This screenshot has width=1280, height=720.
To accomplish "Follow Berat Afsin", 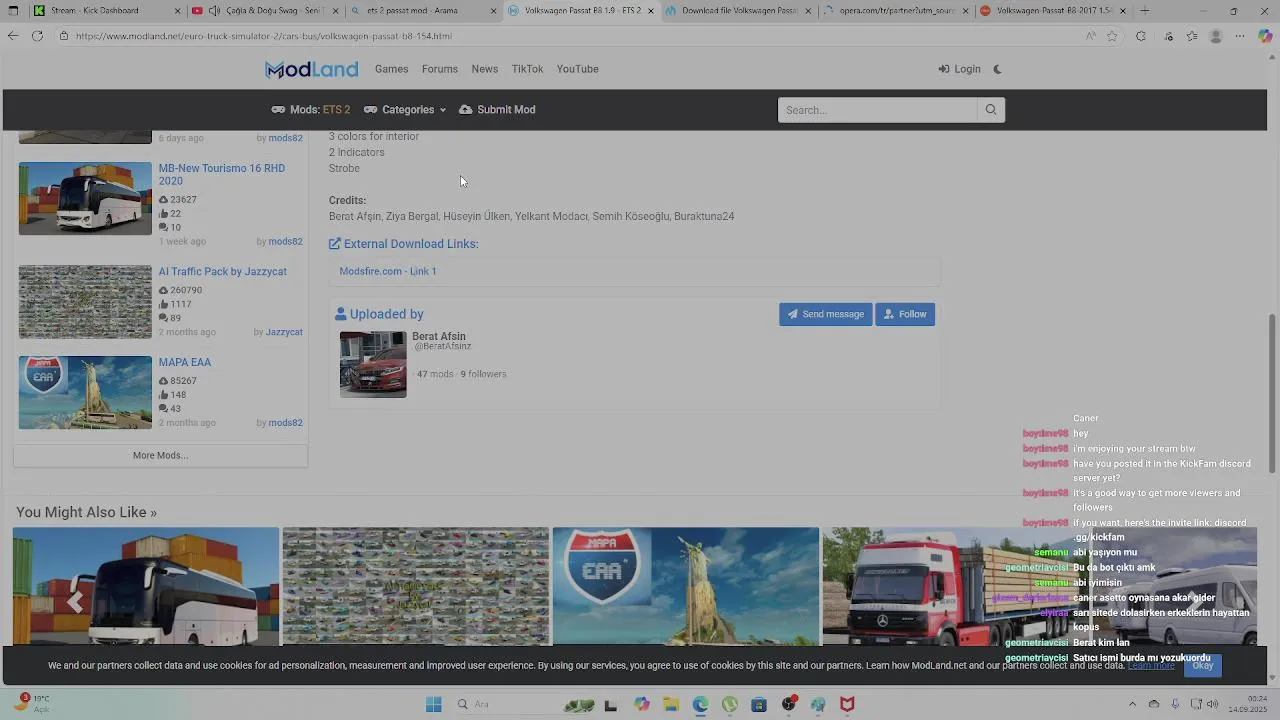I will pos(905,314).
